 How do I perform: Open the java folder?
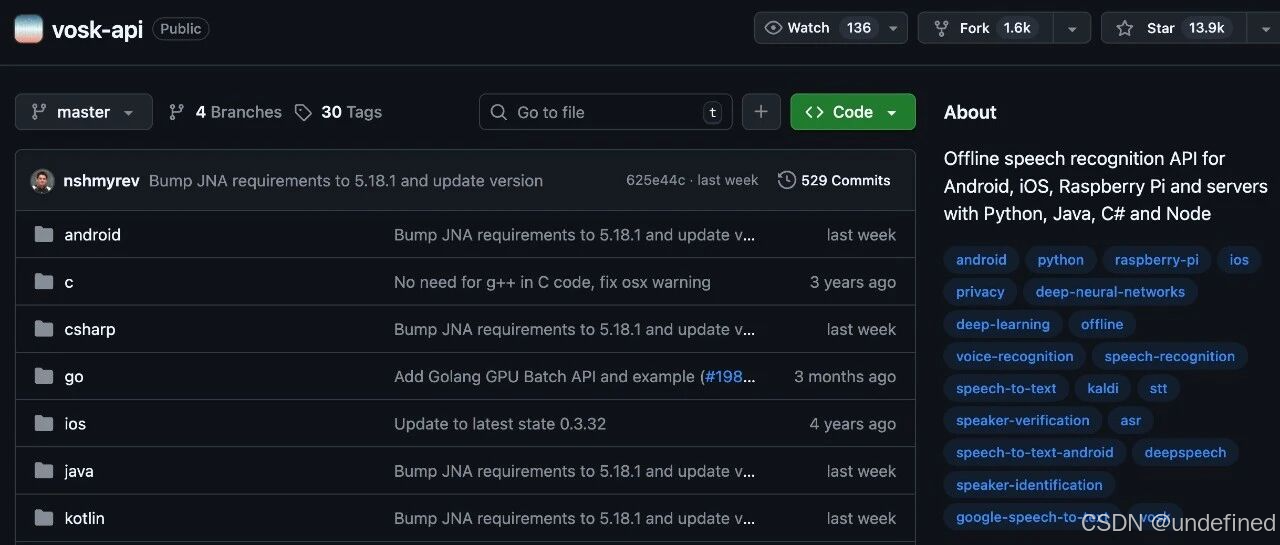79,471
